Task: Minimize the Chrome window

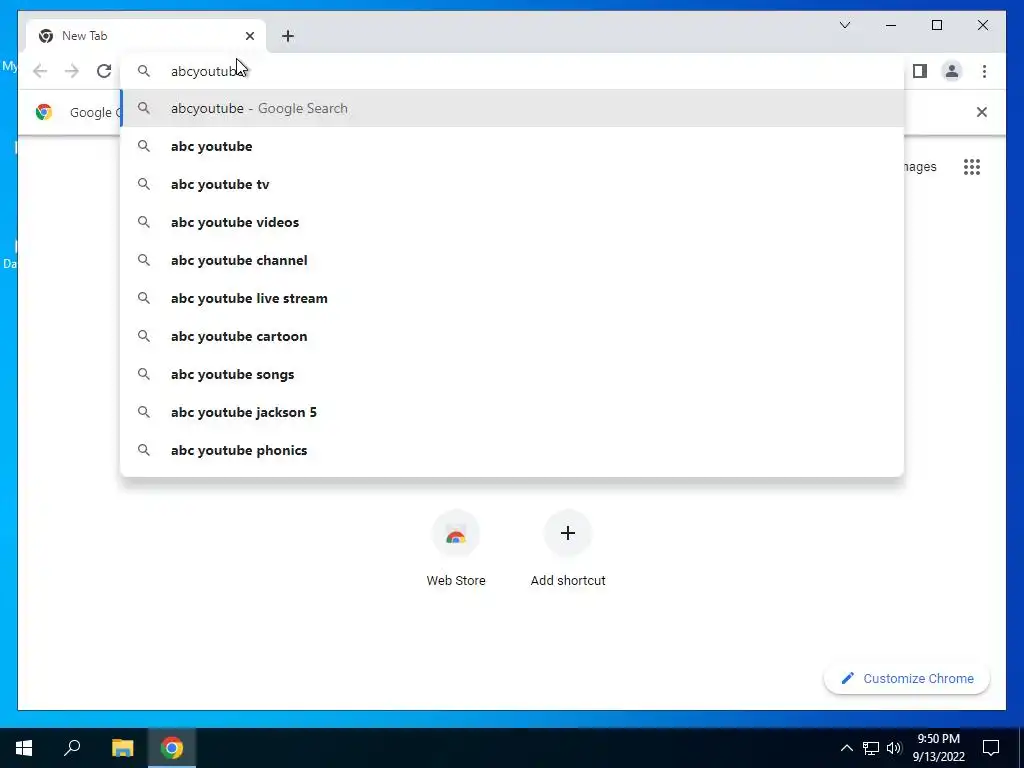Action: pos(891,25)
